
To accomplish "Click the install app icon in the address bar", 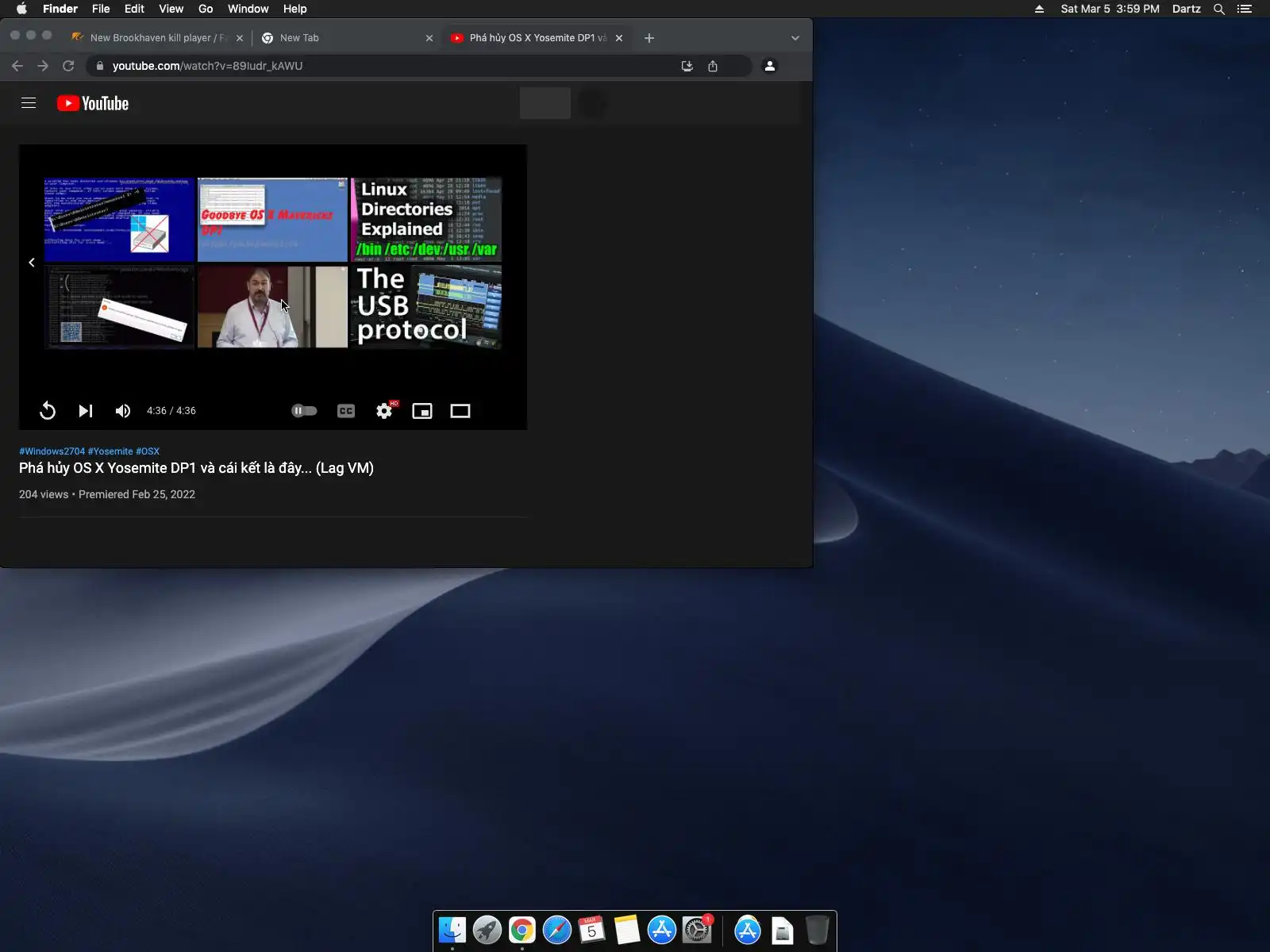I will point(687,66).
